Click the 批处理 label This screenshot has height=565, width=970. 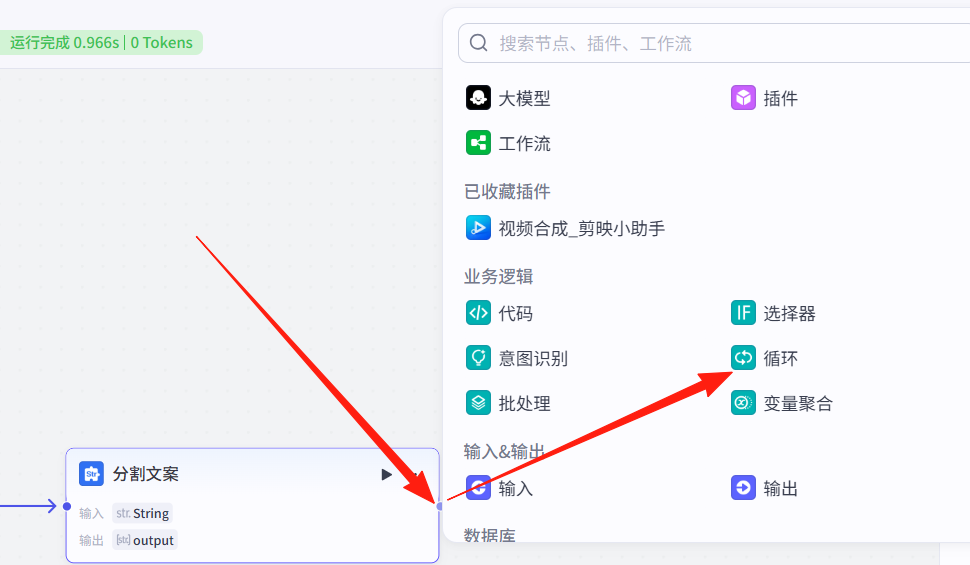click(x=525, y=403)
